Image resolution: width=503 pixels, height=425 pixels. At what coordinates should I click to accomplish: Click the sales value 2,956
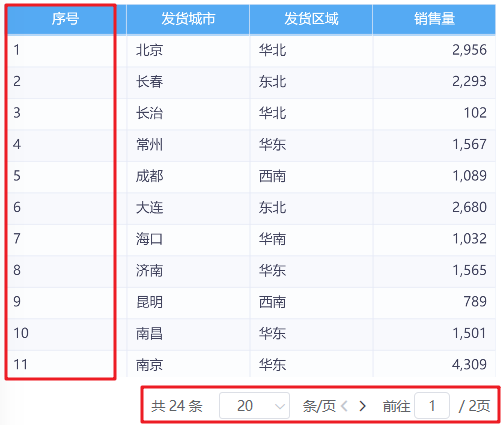coord(469,50)
